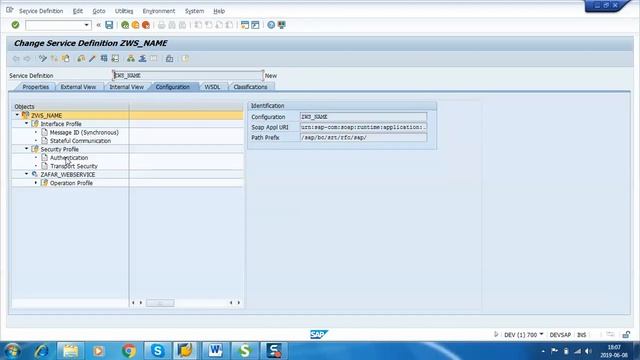The height and width of the screenshot is (360, 640).
Task: Click the Print icon in standard toolbar
Action: coord(162,25)
